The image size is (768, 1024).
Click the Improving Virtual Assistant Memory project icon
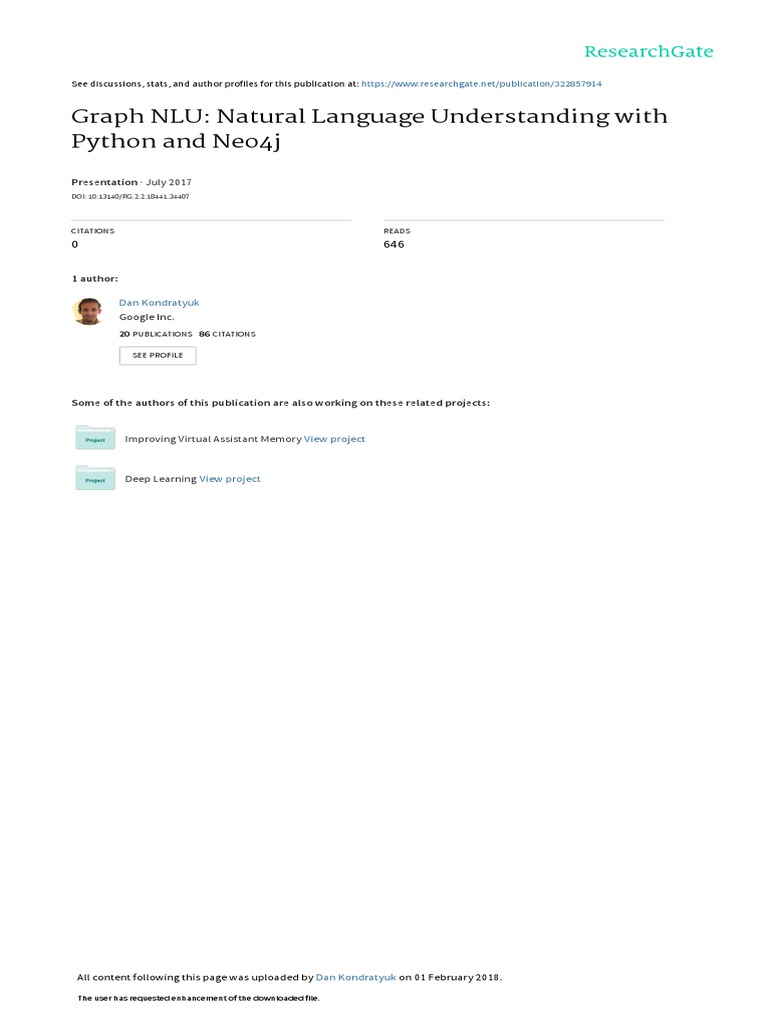coord(95,438)
